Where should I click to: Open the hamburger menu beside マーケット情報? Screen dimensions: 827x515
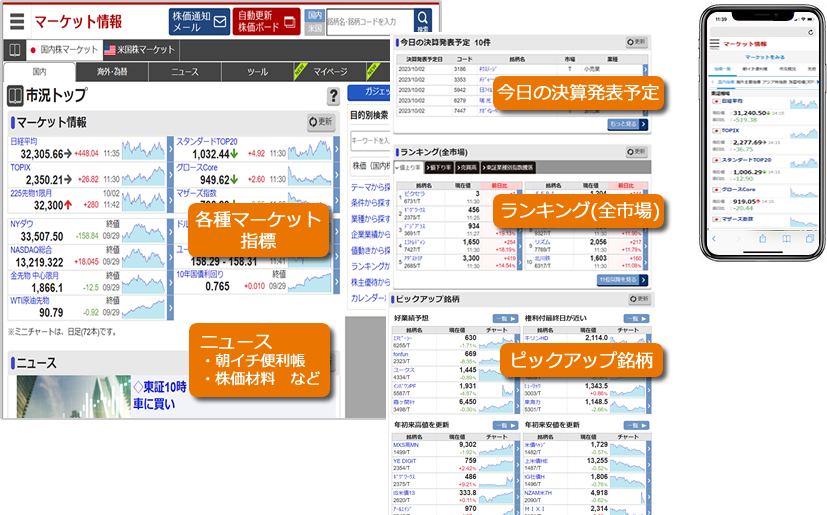click(x=16, y=21)
